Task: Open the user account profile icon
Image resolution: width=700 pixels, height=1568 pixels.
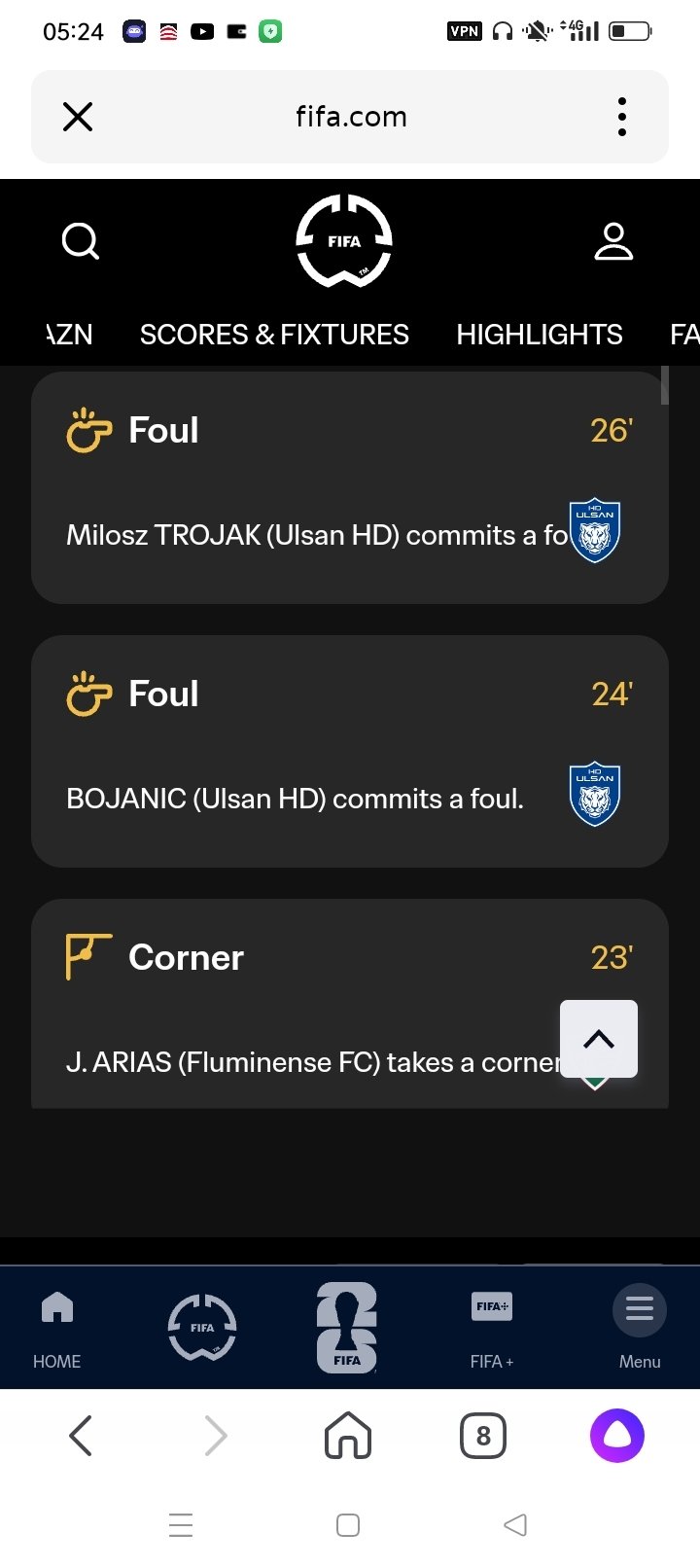Action: point(613,241)
